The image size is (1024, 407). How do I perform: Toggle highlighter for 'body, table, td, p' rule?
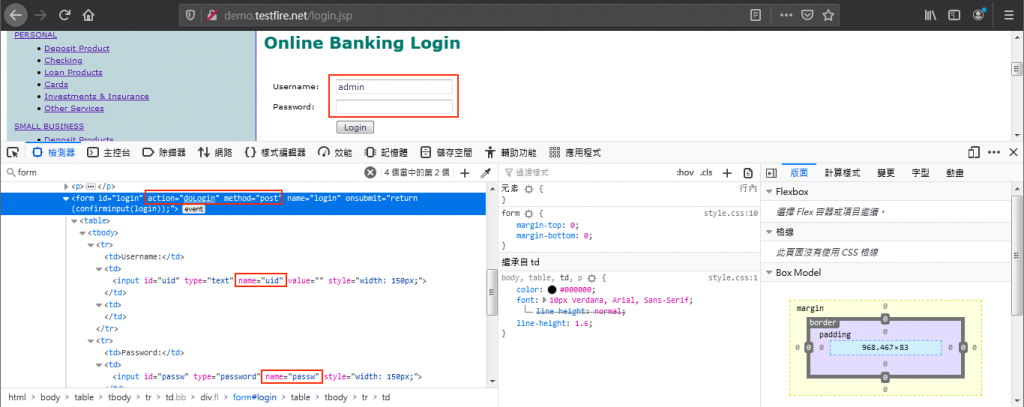(592, 278)
